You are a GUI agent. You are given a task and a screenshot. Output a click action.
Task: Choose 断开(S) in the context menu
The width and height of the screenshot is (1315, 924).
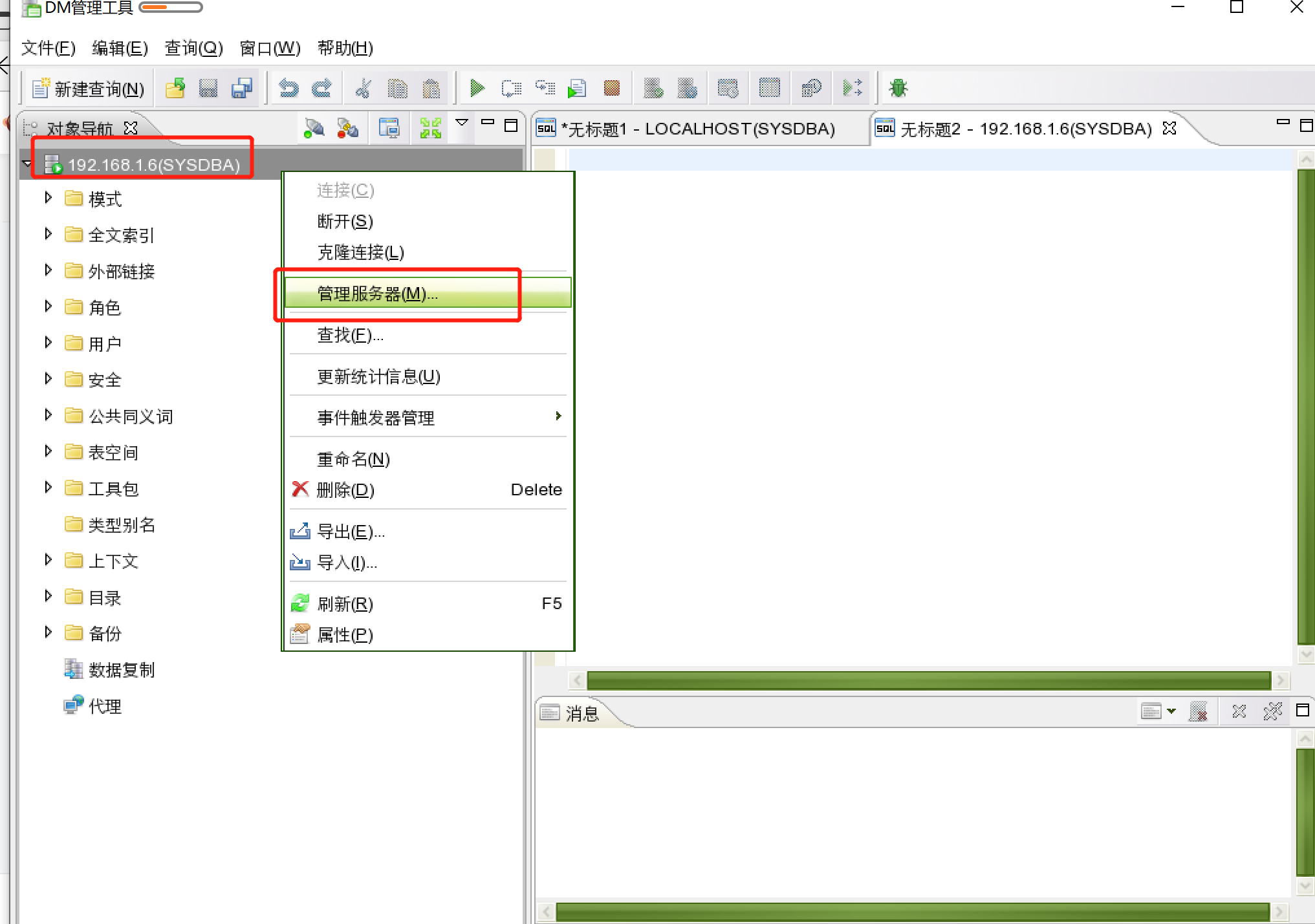345,221
